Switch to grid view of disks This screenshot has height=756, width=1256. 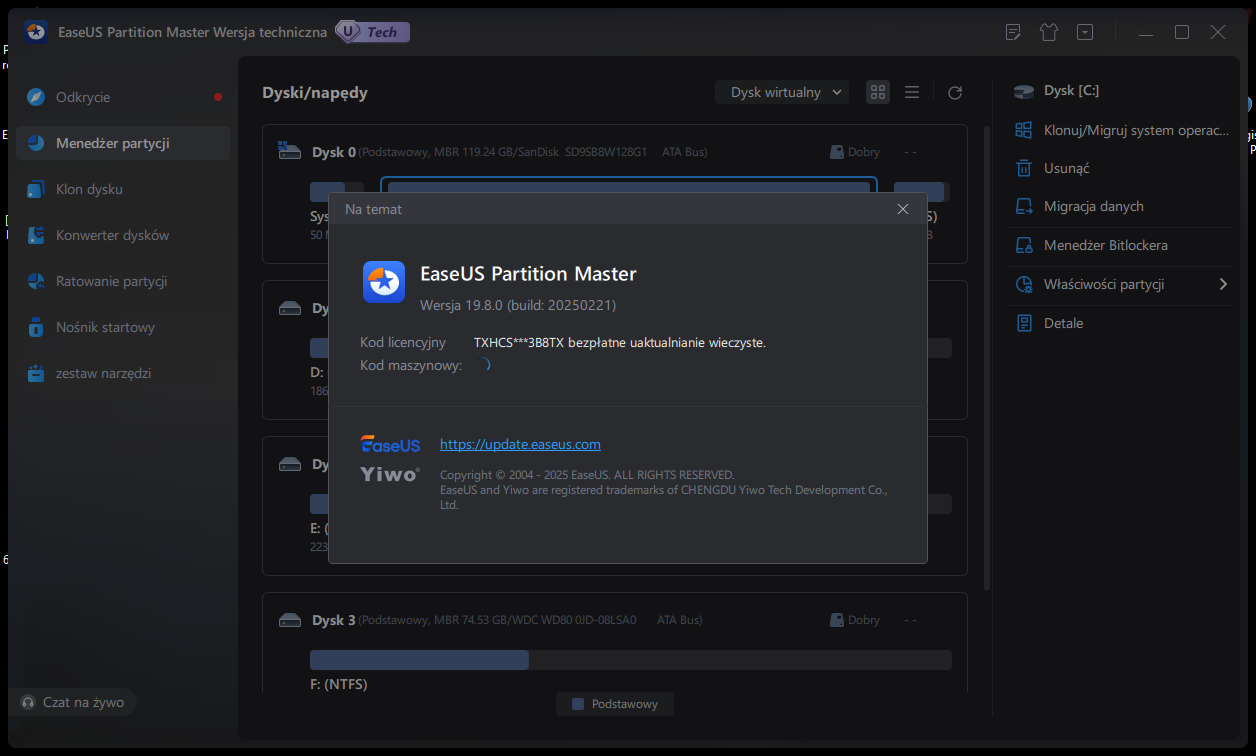[878, 92]
